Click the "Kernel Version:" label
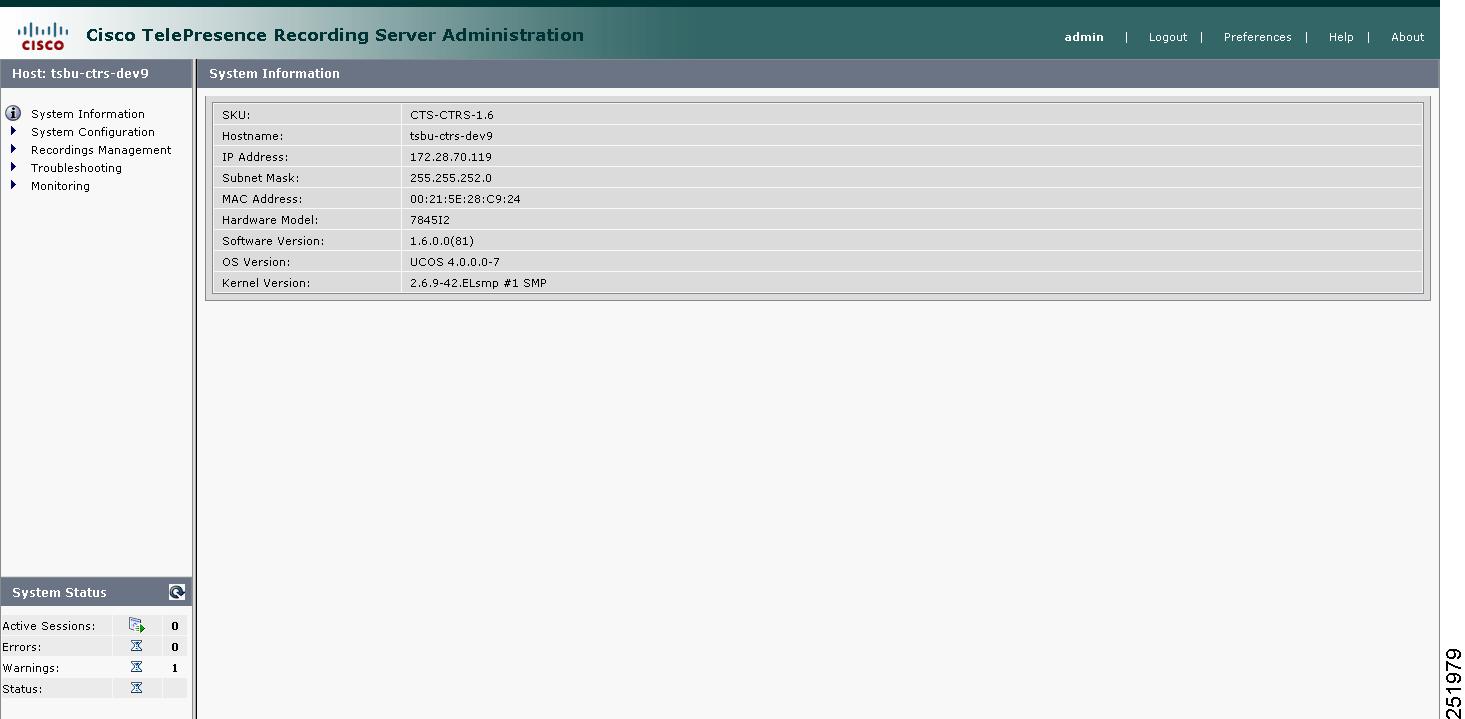 tap(266, 283)
